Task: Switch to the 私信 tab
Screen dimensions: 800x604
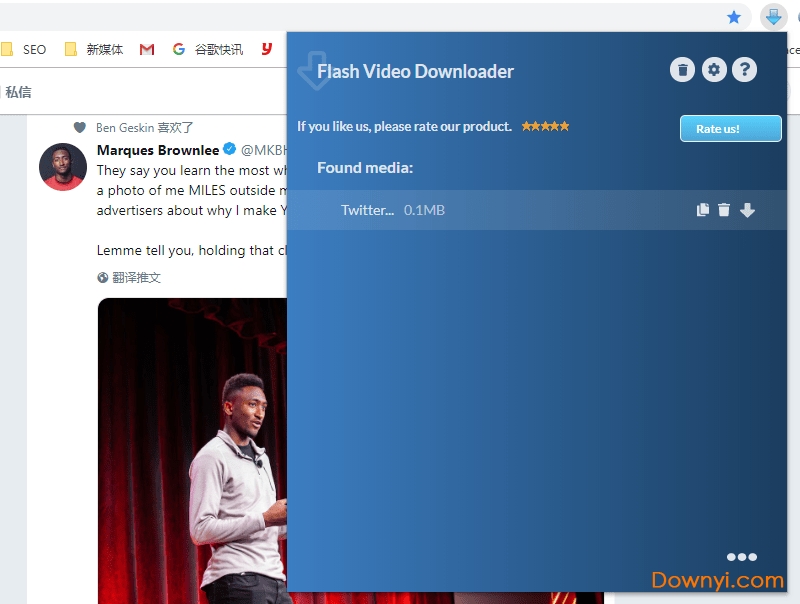Action: [x=22, y=92]
